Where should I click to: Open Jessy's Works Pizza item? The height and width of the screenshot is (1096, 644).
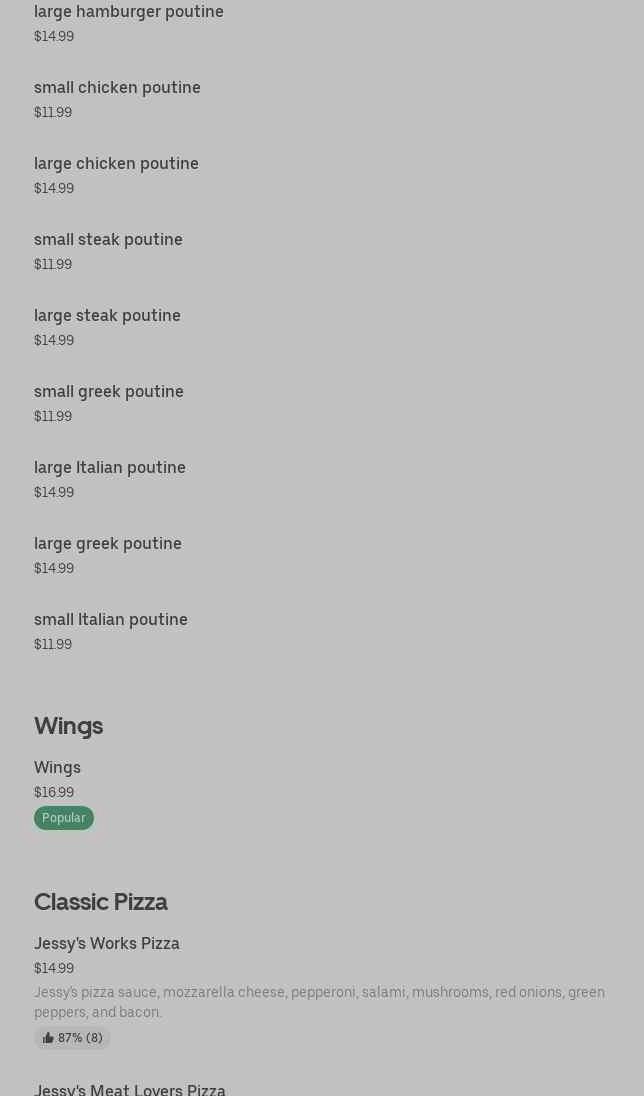pos(107,944)
